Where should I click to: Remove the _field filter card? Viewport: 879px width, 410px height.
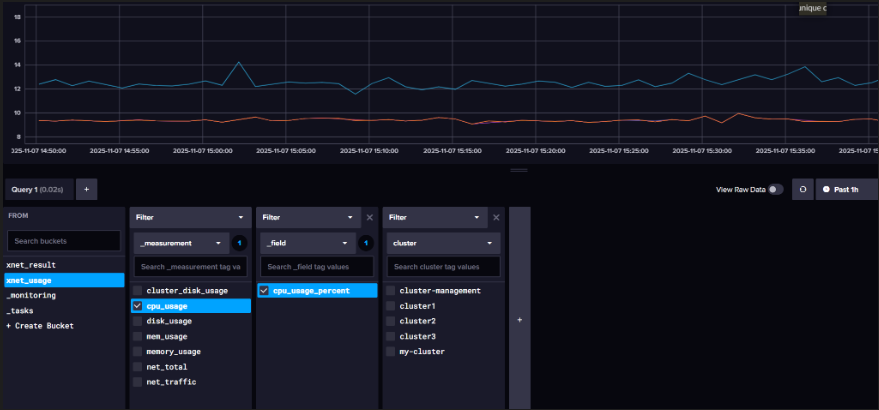tap(369, 218)
